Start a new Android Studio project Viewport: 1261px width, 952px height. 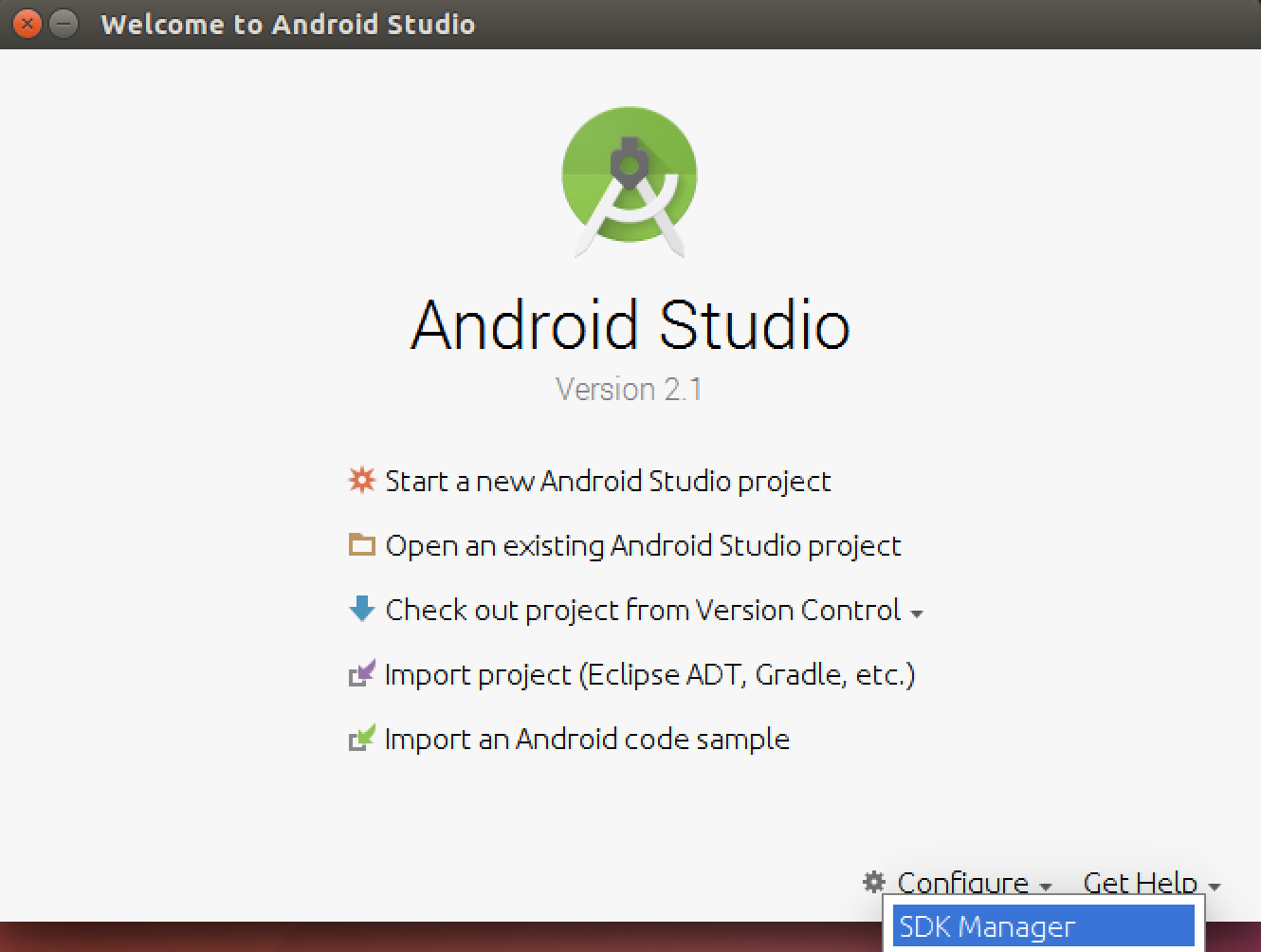click(x=607, y=481)
